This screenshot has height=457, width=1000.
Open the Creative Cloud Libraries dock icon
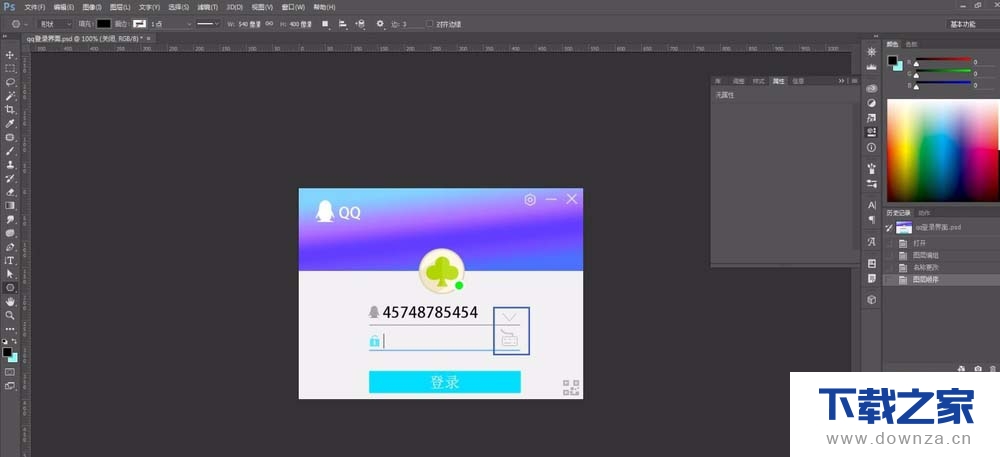pyautogui.click(x=871, y=88)
